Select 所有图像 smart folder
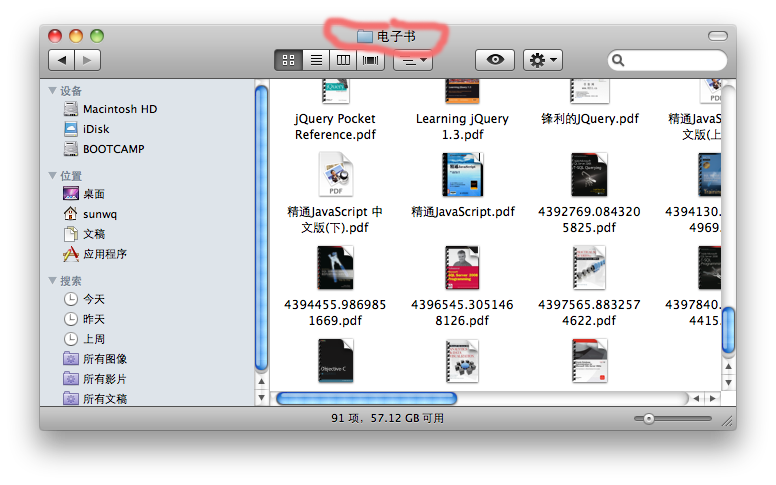776x485 pixels. [95, 358]
